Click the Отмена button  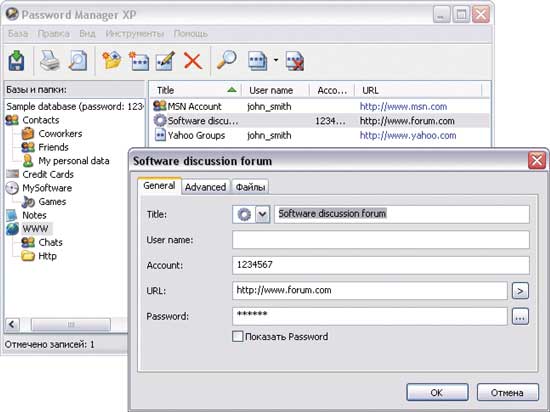(508, 392)
